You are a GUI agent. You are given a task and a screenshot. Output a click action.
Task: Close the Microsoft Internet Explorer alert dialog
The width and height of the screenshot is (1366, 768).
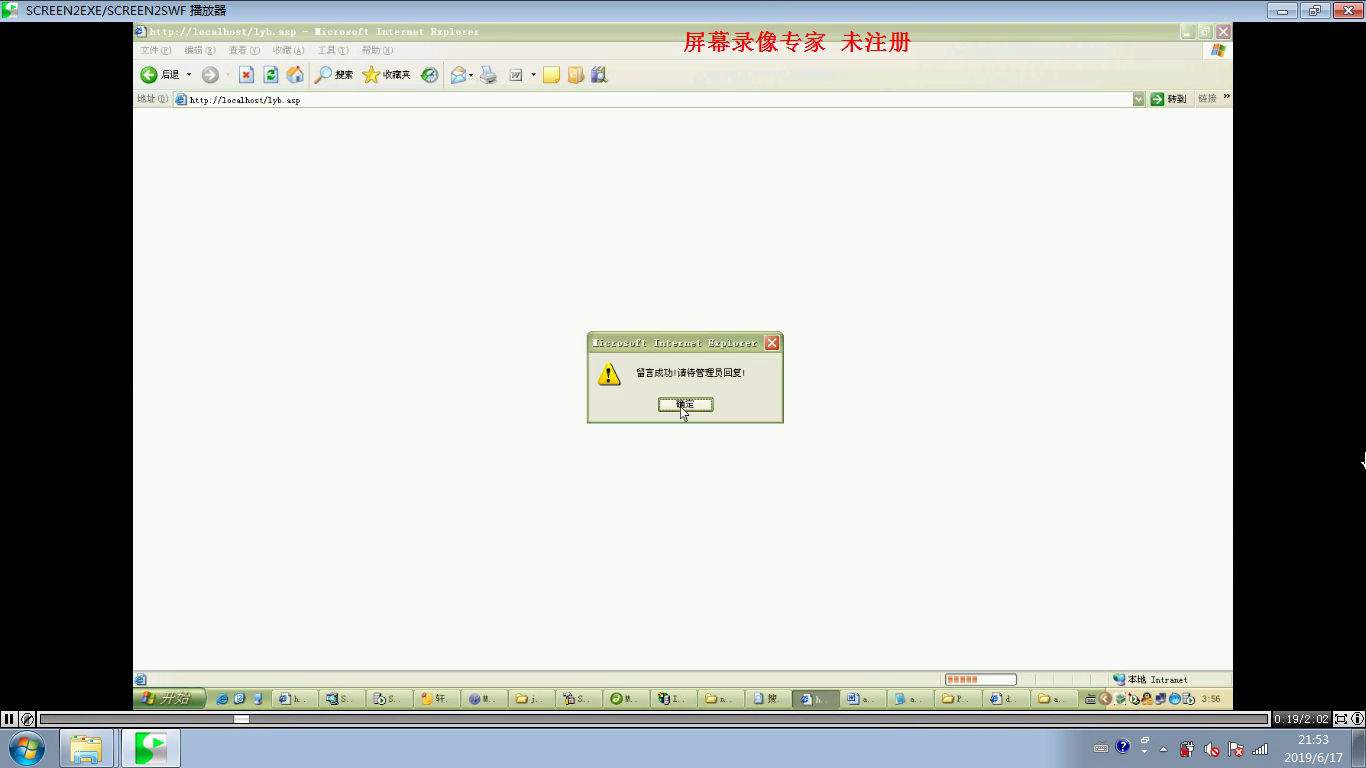click(772, 343)
